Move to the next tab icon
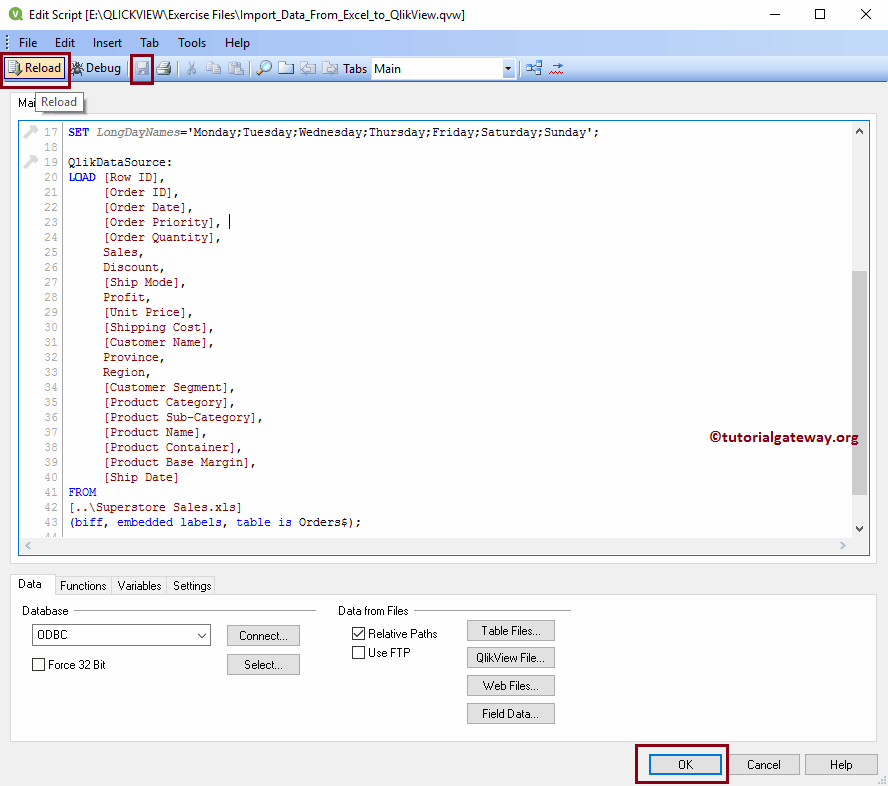This screenshot has width=888, height=786. tap(328, 68)
